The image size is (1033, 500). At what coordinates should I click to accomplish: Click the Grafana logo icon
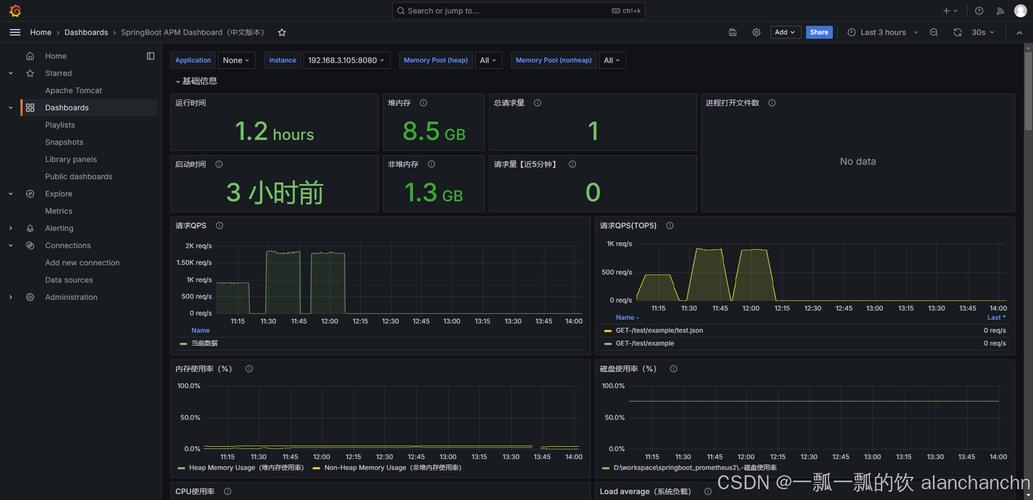[14, 11]
